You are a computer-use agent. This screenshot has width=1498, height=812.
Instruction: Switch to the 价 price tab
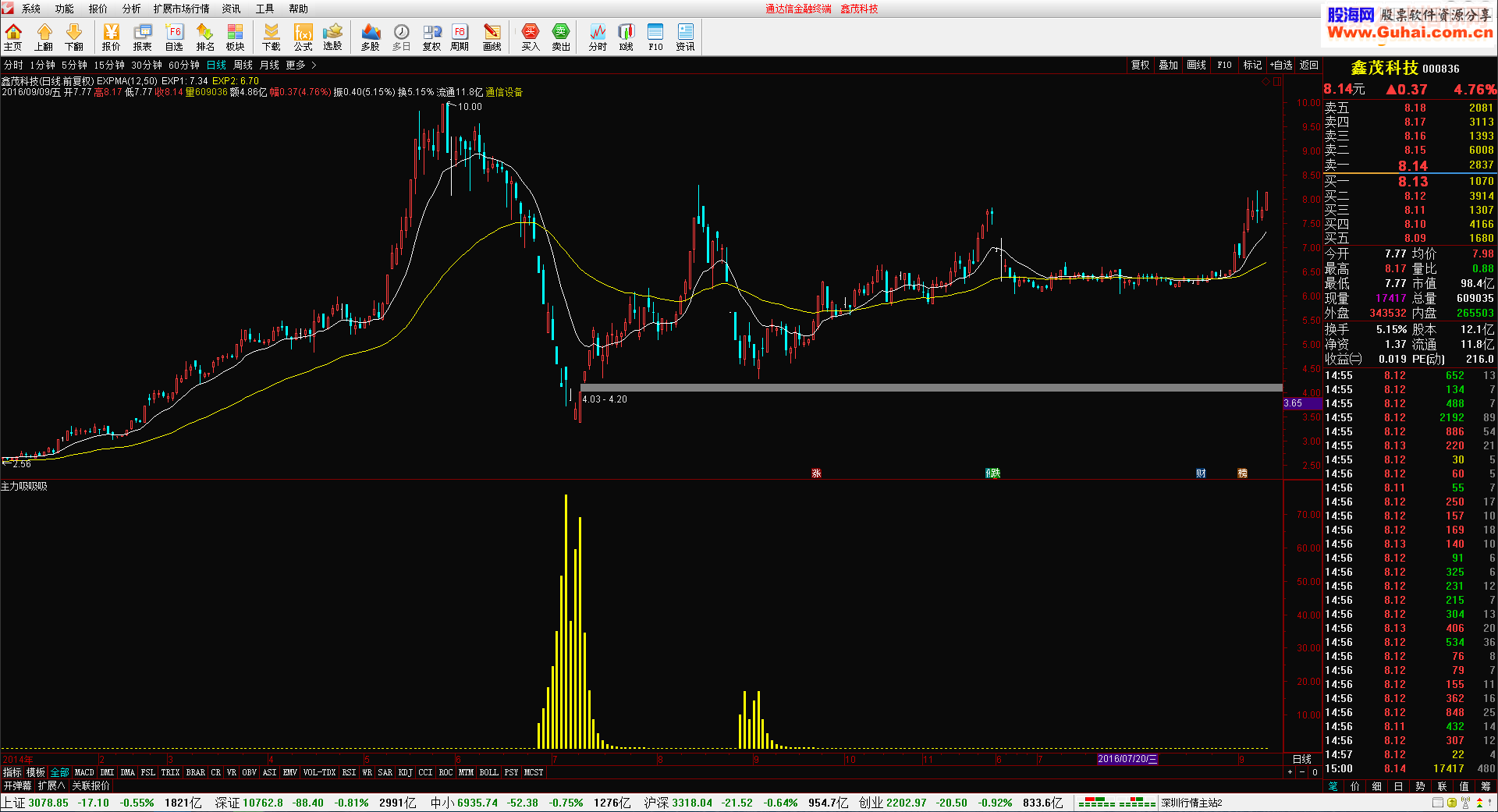[x=1354, y=786]
